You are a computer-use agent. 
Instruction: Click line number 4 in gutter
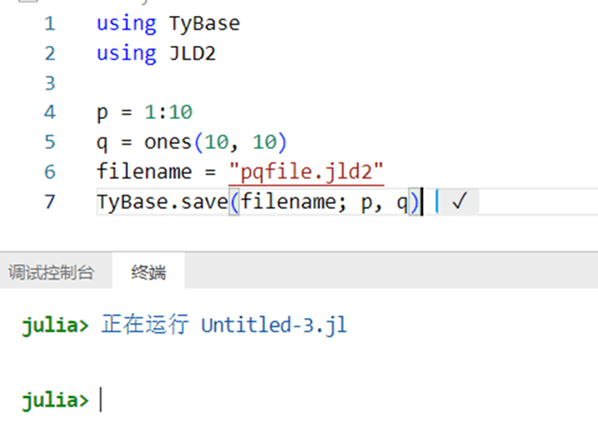pos(50,112)
